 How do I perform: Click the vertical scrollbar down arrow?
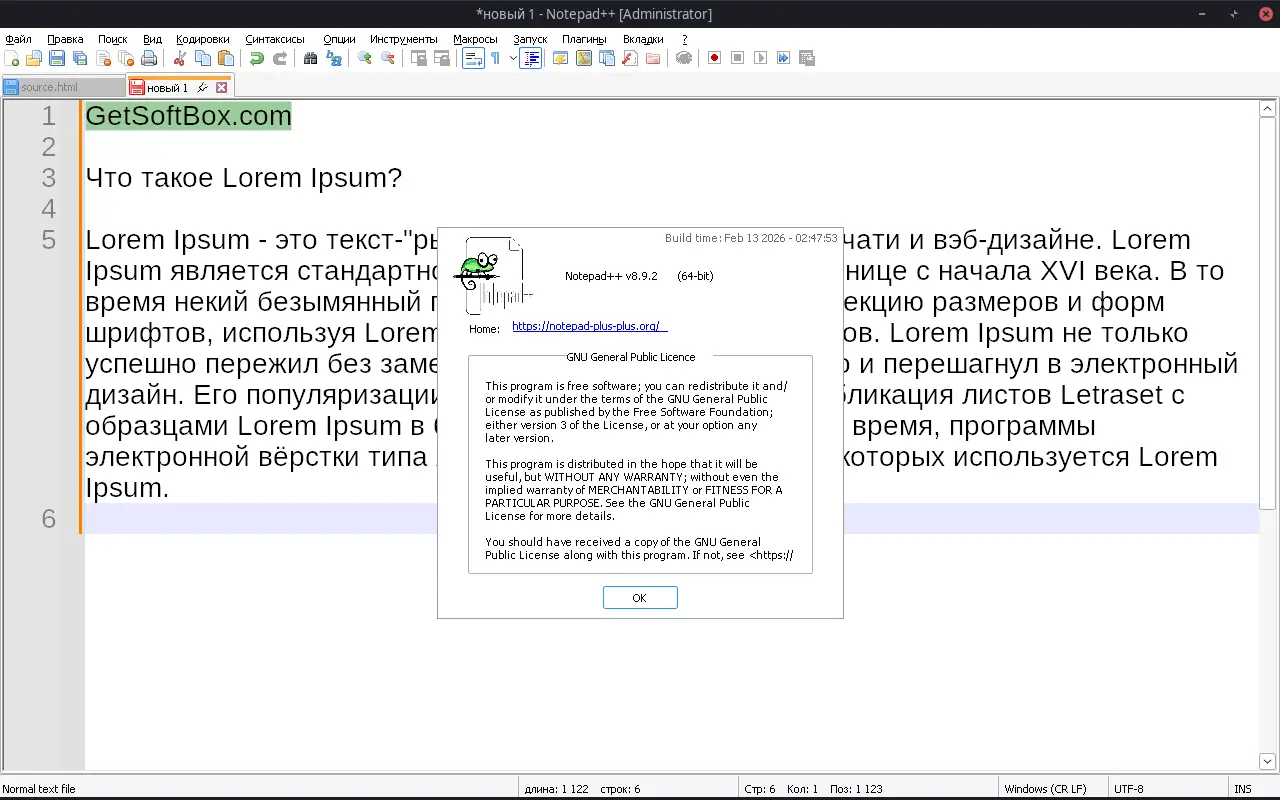pyautogui.click(x=1267, y=761)
